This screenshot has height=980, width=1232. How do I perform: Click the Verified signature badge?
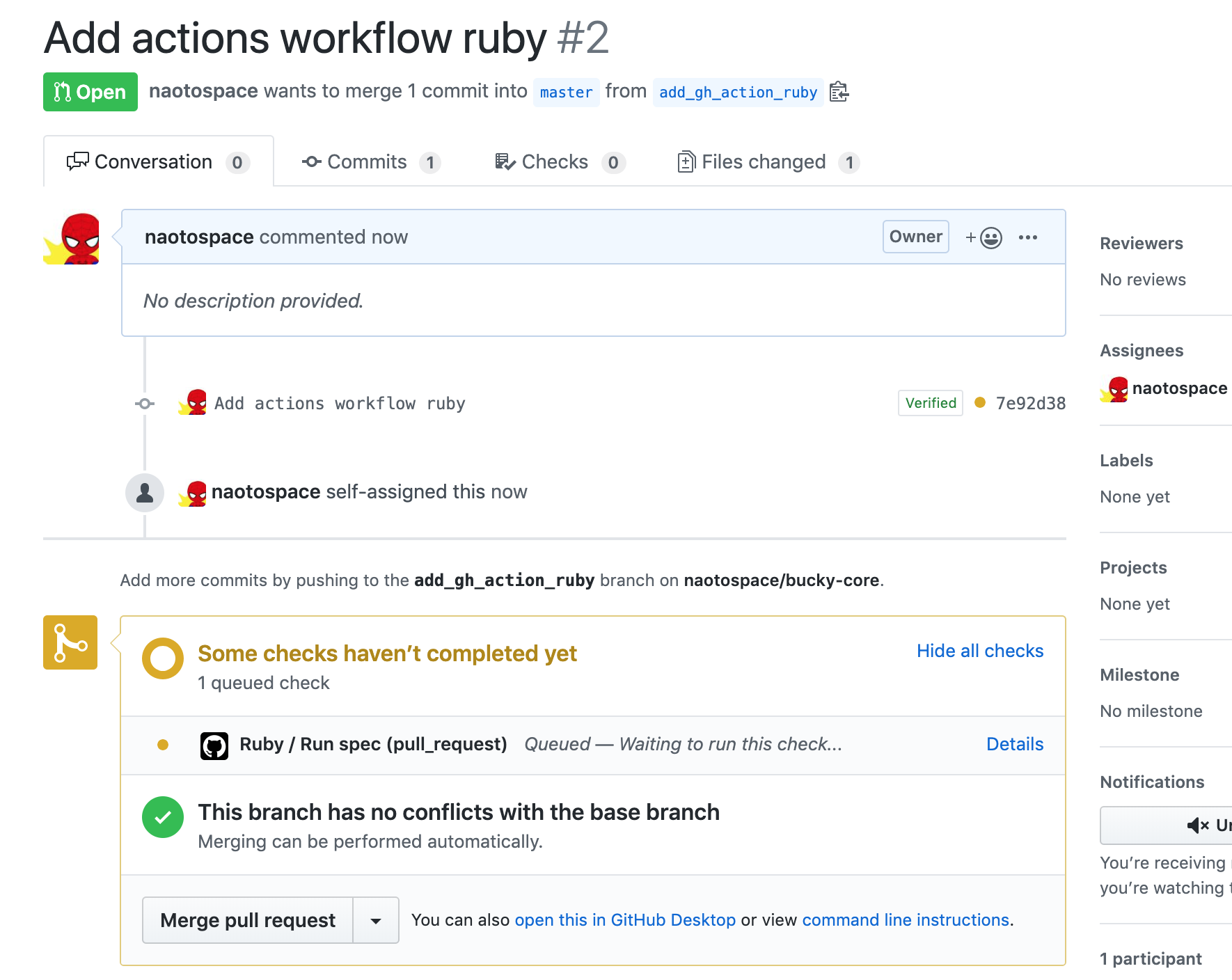(x=931, y=403)
